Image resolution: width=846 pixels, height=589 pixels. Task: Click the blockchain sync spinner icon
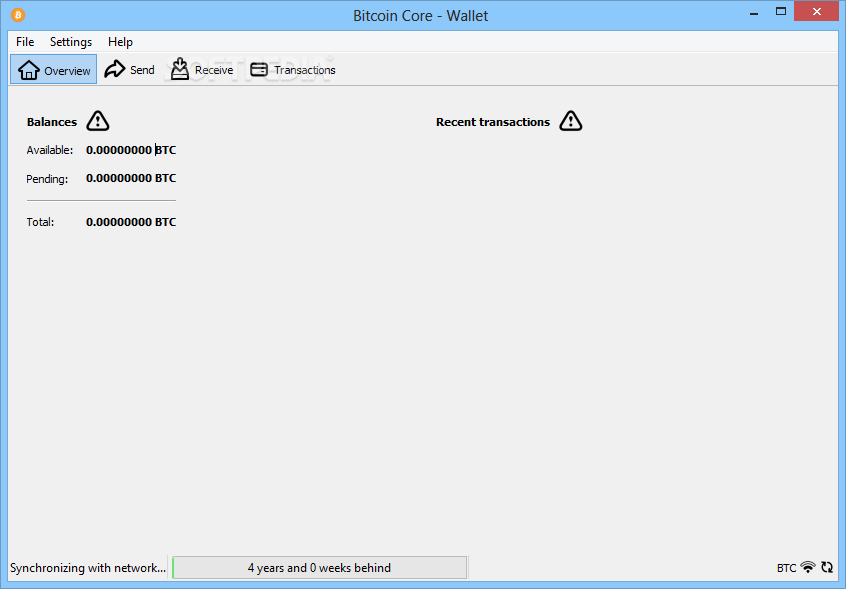pyautogui.click(x=827, y=567)
